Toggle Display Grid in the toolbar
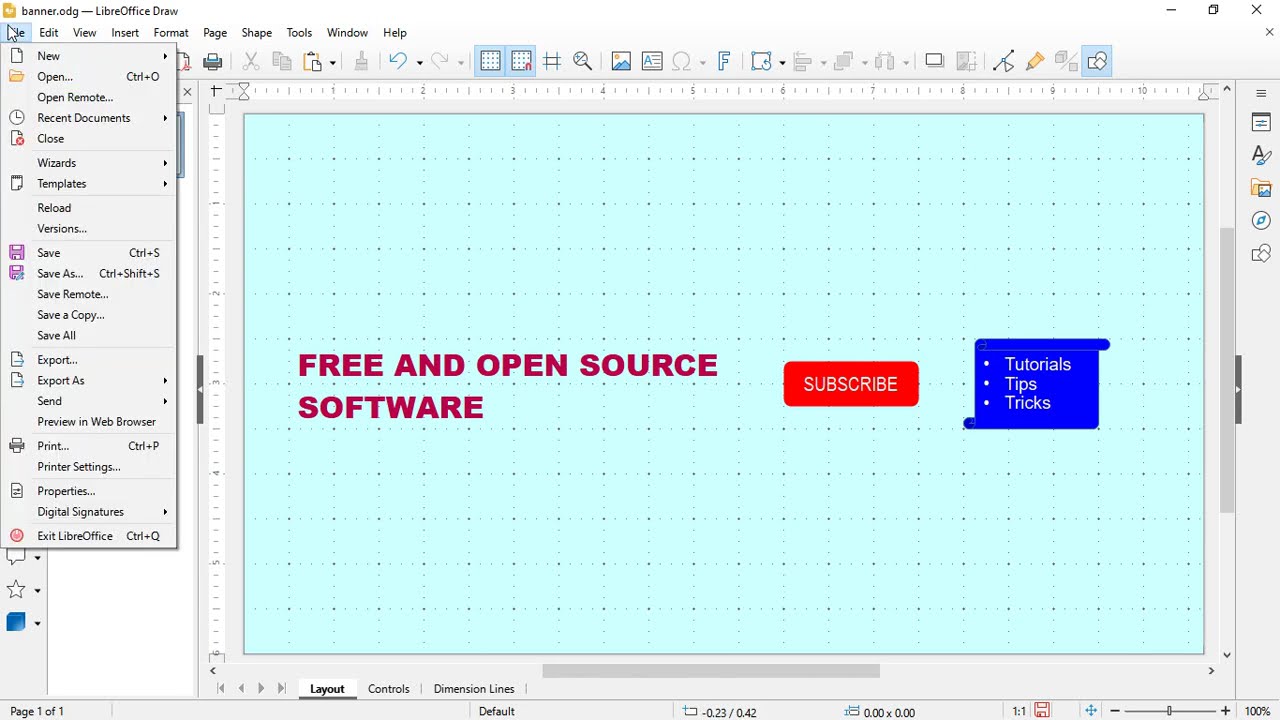Screen dimensions: 1280x720 tap(490, 62)
